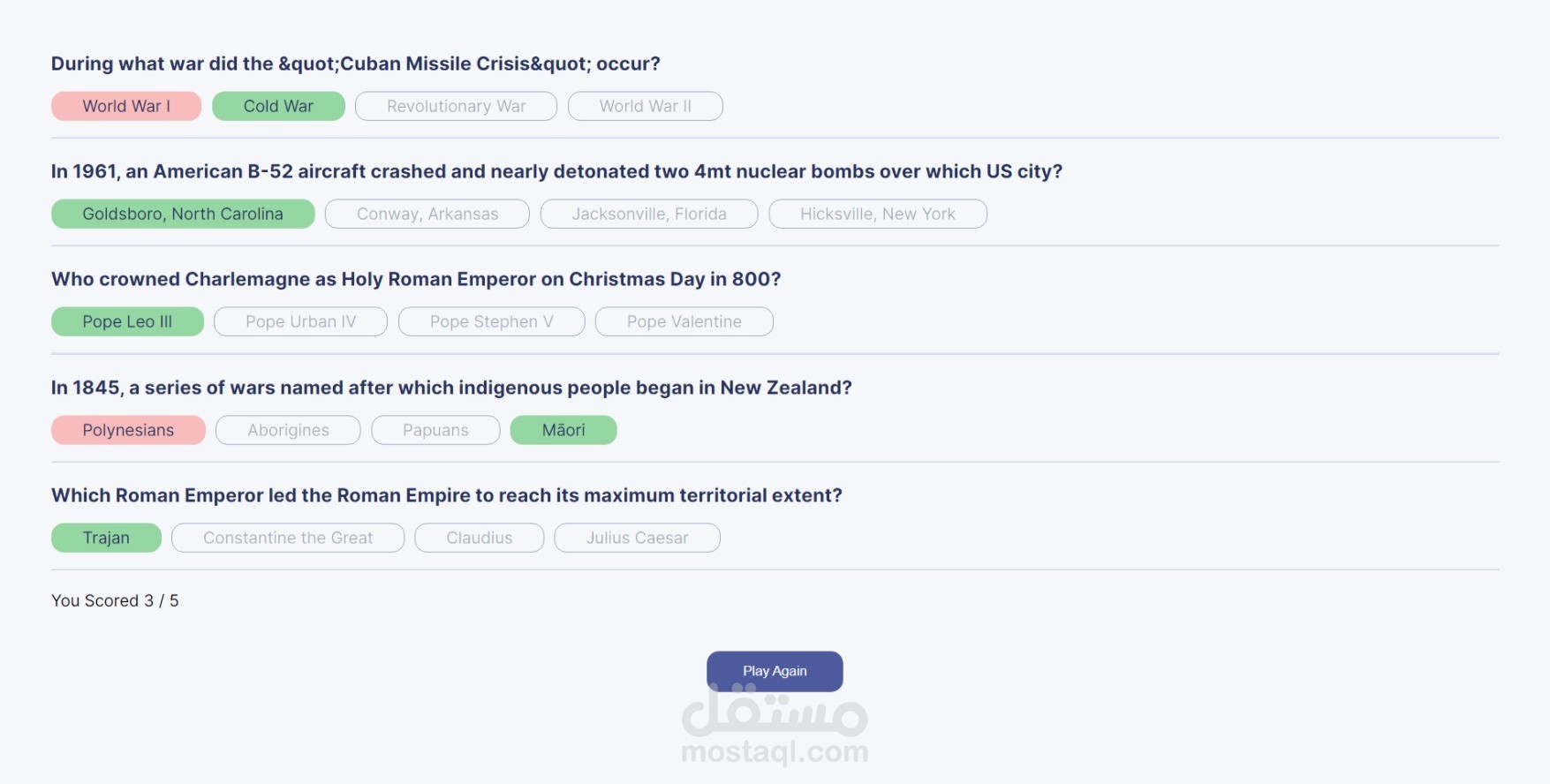Select Conway, Arkansas option
This screenshot has width=1550, height=784.
click(x=427, y=214)
